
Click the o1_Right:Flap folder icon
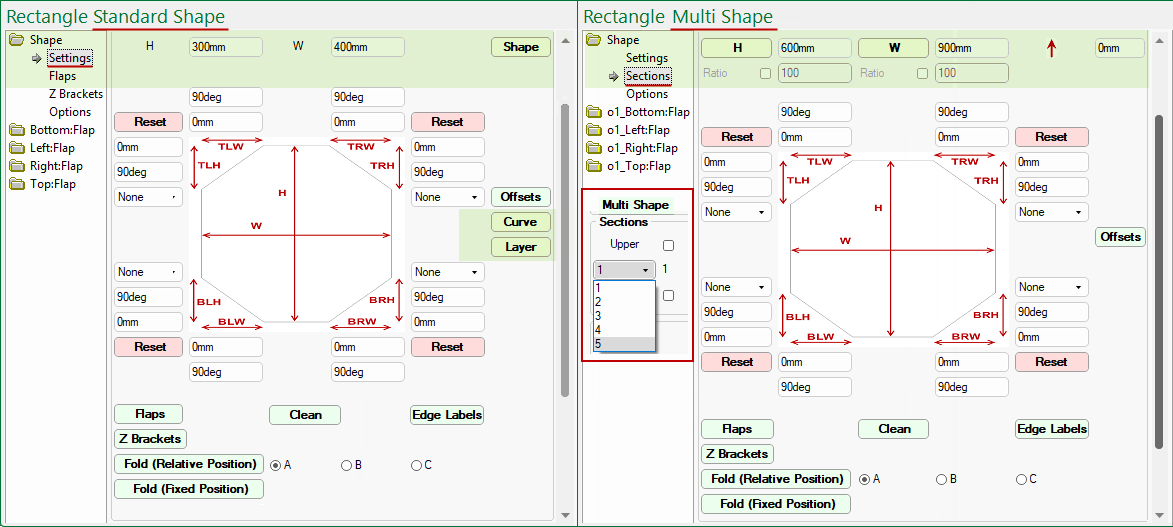pyautogui.click(x=594, y=148)
